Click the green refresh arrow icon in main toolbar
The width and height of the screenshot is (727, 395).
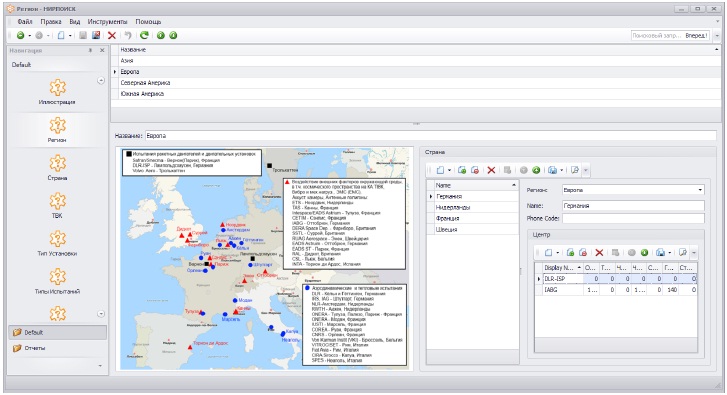(144, 35)
